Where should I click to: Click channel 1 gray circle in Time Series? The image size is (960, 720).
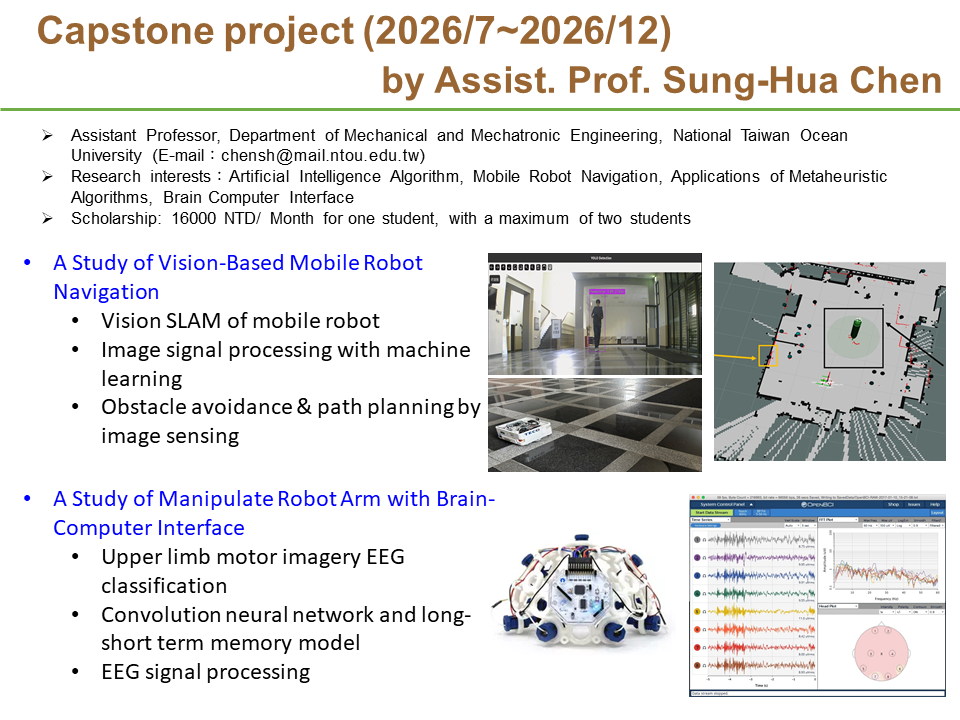click(695, 539)
